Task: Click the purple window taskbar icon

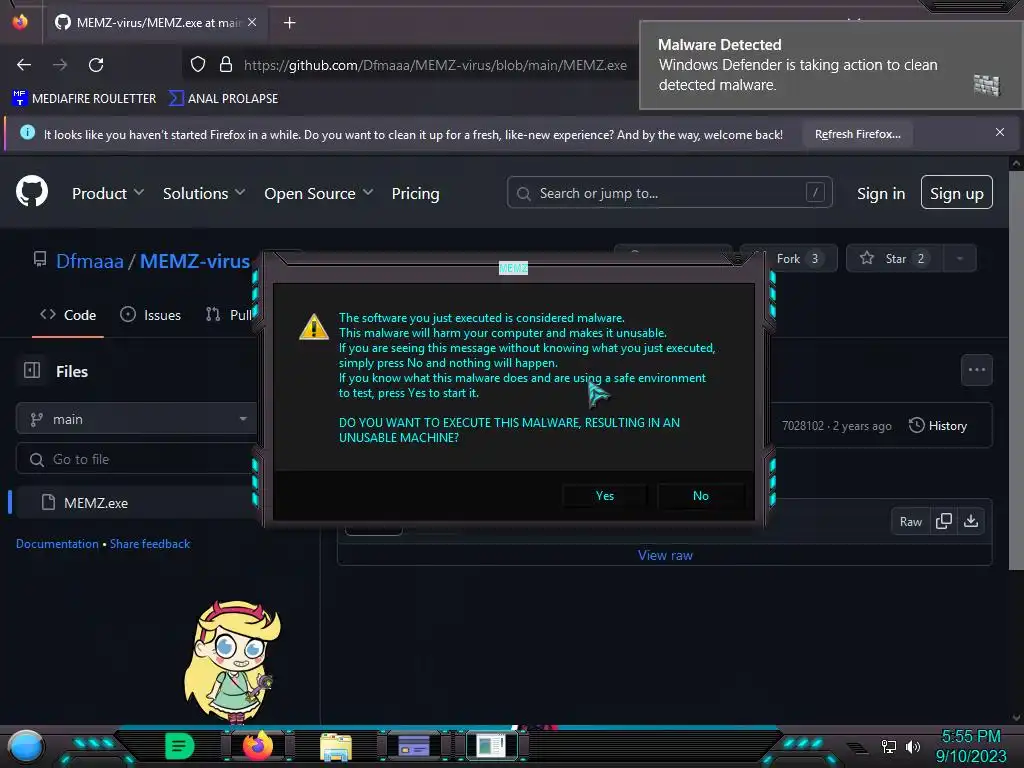Action: tap(413, 746)
